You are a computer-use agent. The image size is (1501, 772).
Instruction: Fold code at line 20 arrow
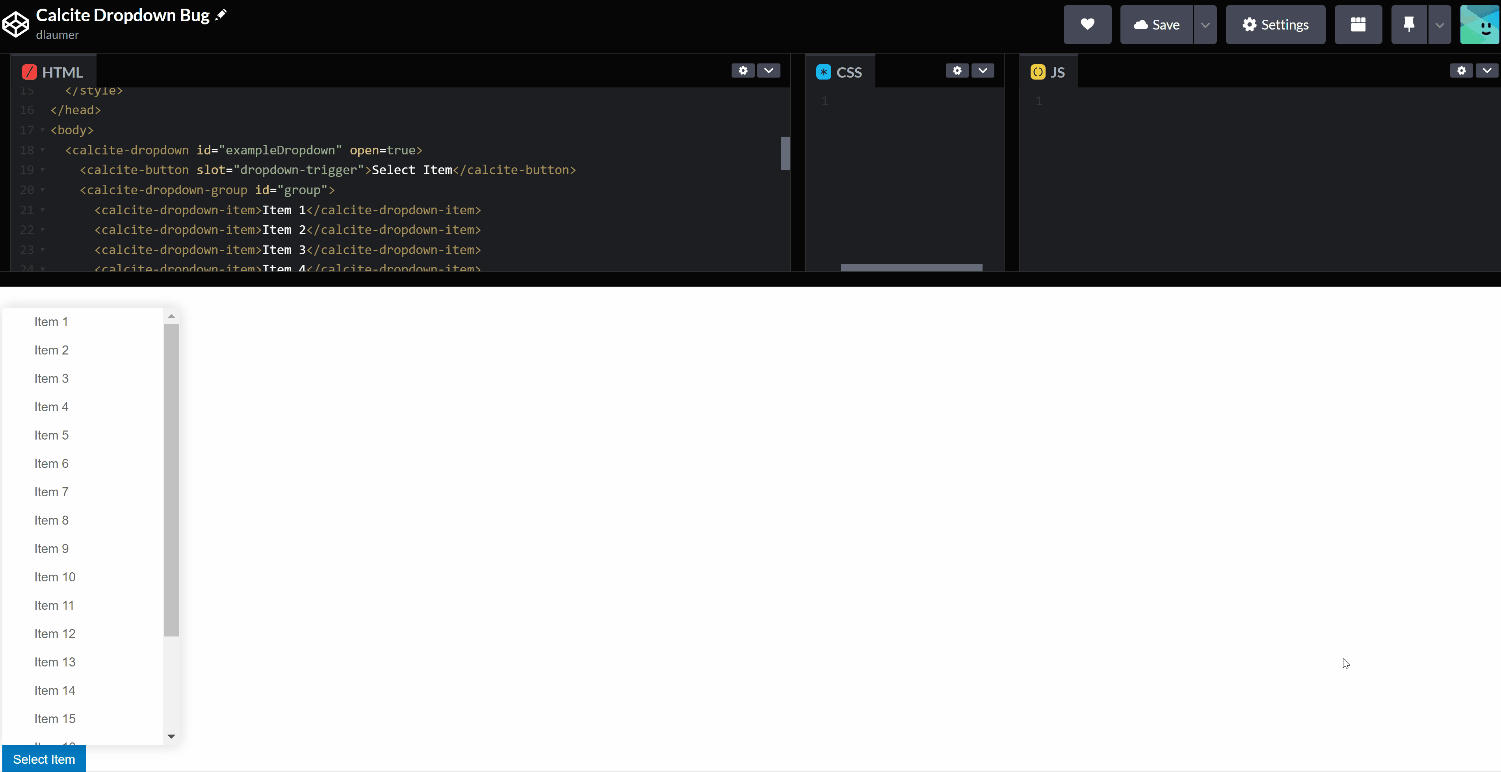click(x=42, y=190)
